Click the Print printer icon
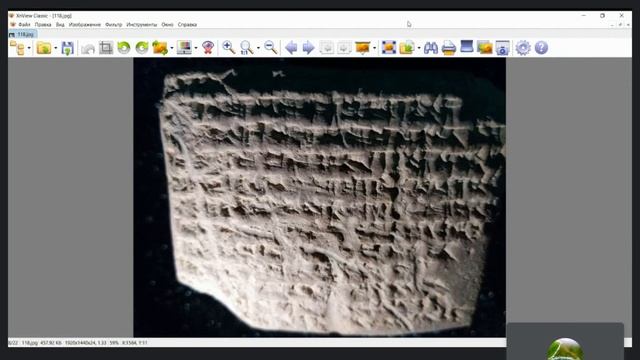640x360 pixels. pos(449,48)
